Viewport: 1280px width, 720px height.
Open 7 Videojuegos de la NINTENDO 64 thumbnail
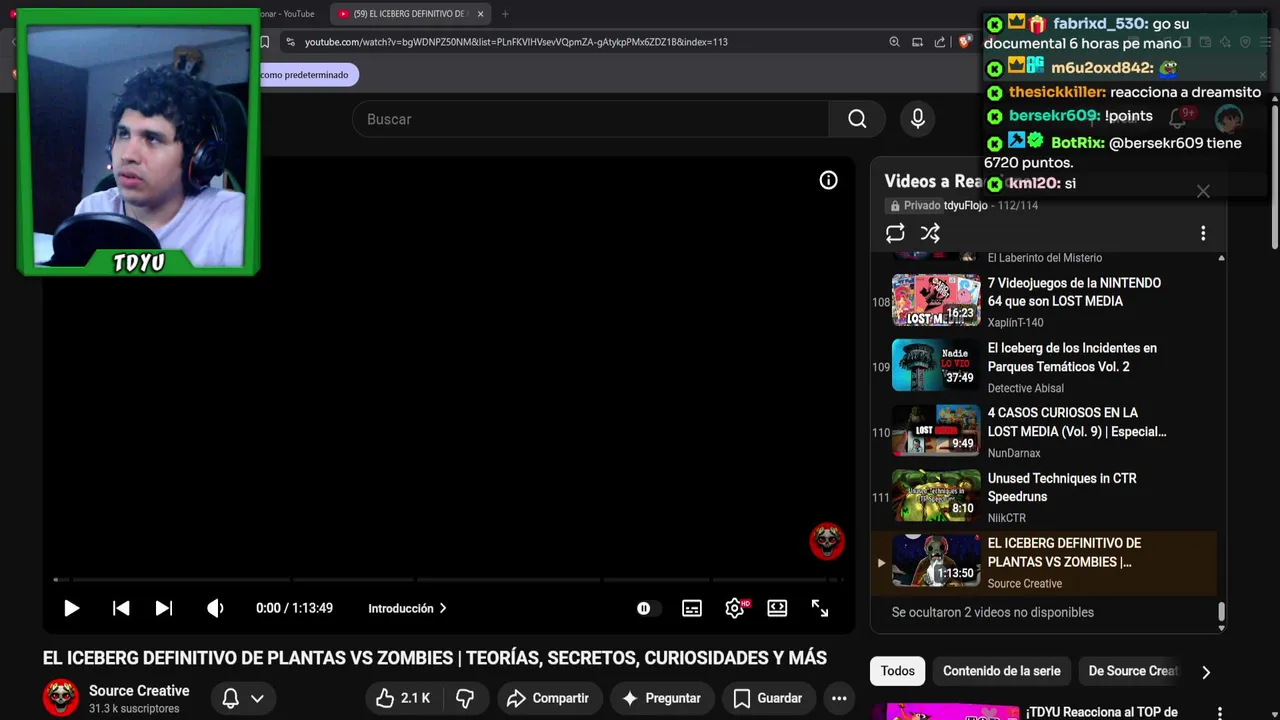click(936, 300)
